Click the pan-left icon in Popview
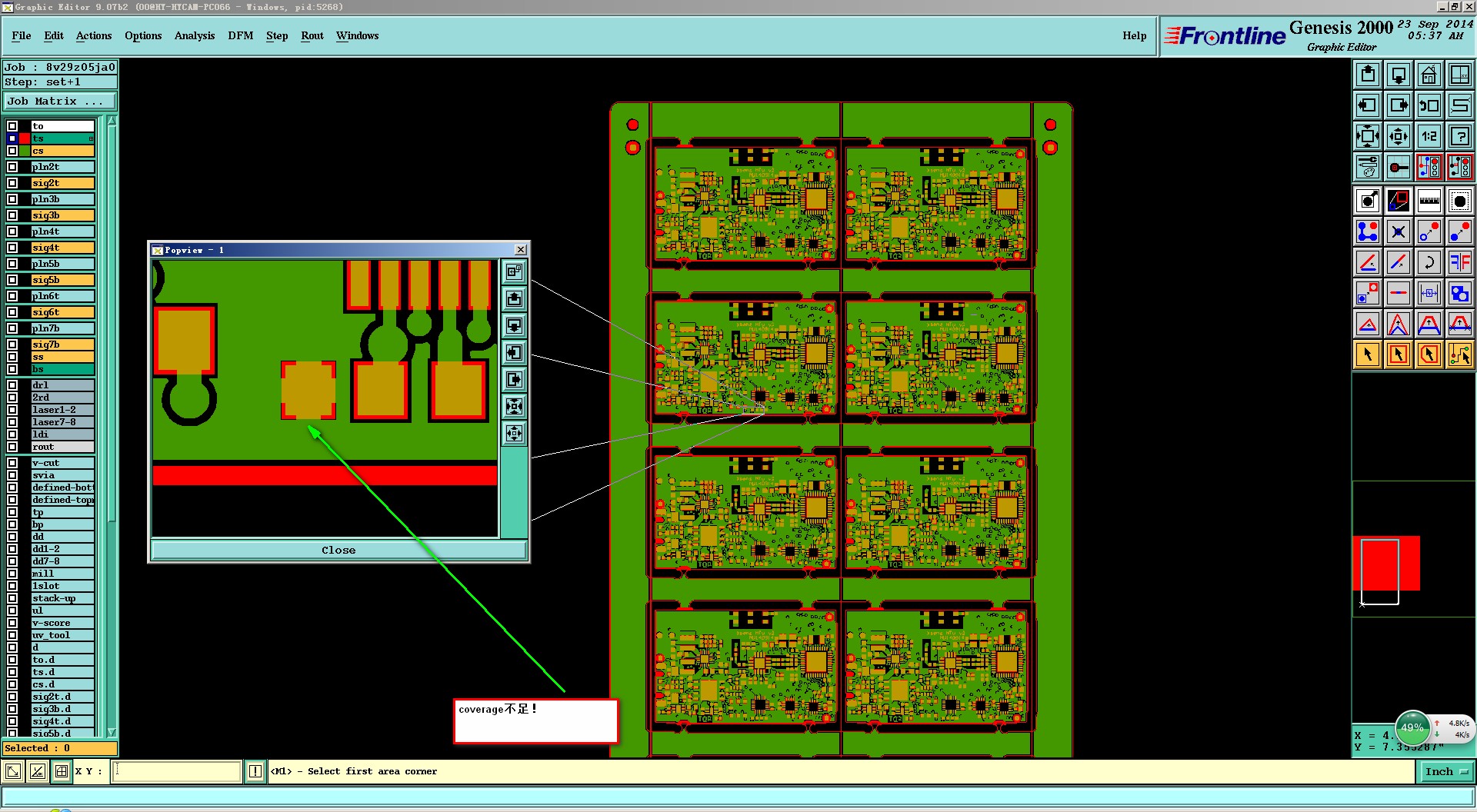The width and height of the screenshot is (1477, 812). click(x=514, y=352)
